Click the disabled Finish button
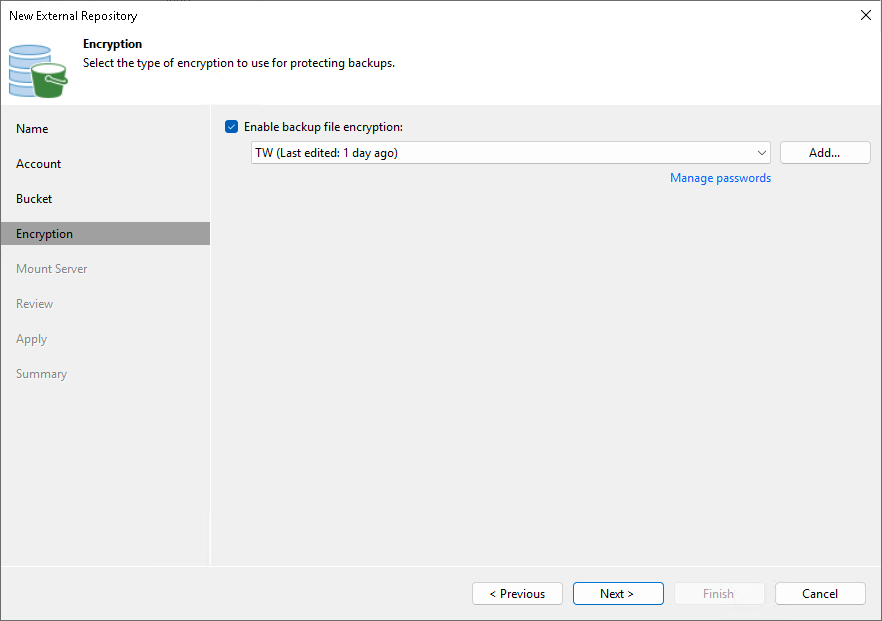Screen dimensions: 882x621 click(x=719, y=593)
